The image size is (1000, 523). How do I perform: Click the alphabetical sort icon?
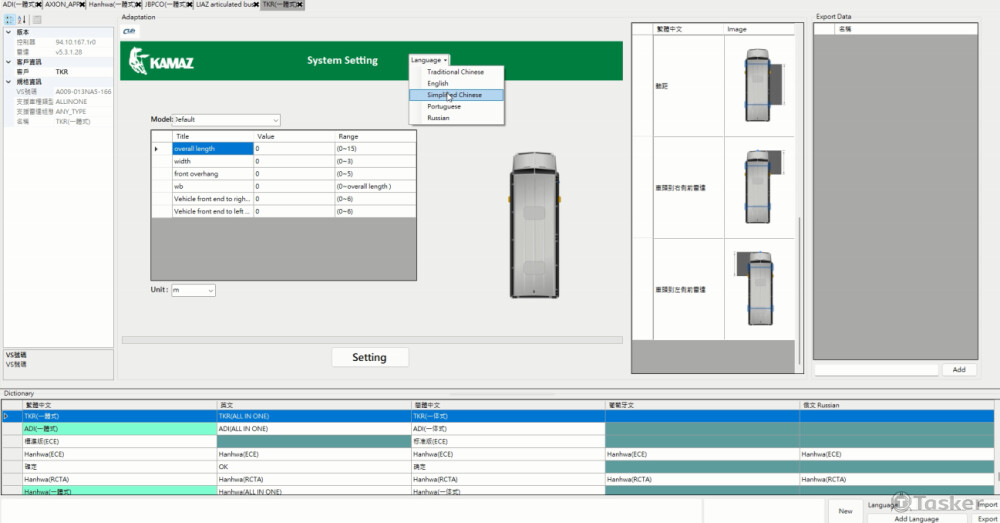point(22,20)
